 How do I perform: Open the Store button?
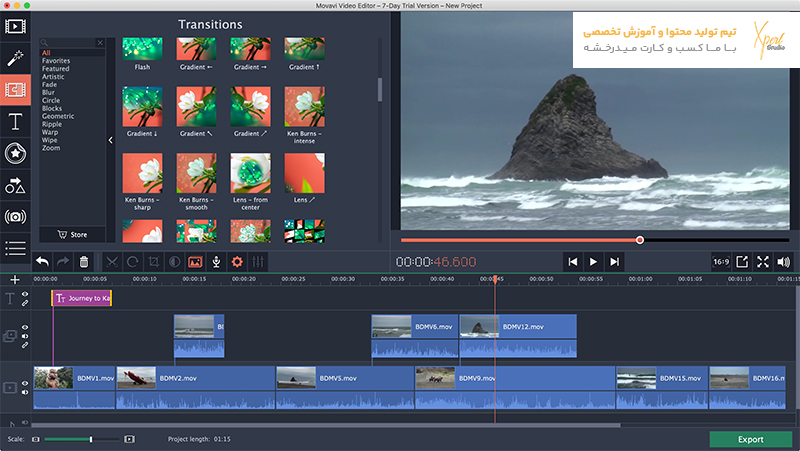[x=72, y=235]
